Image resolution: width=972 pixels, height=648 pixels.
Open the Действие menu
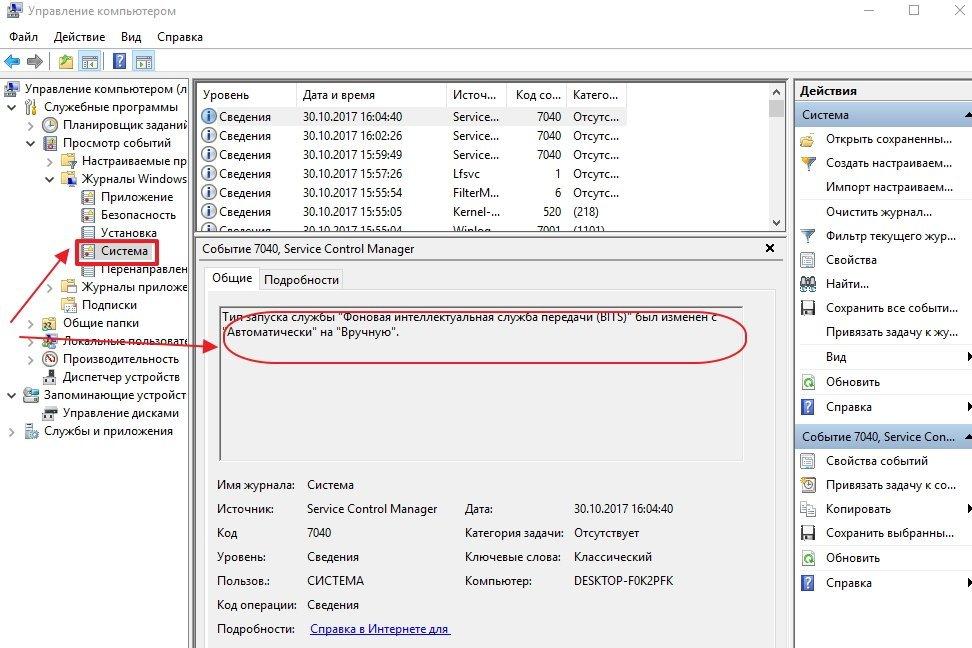tap(79, 37)
